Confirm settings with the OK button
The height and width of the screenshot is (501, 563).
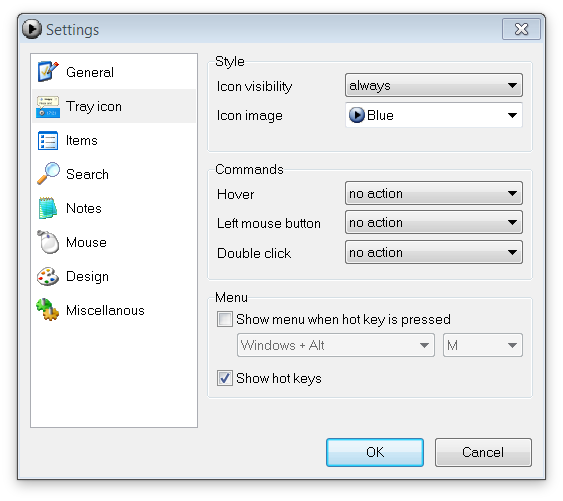[375, 452]
